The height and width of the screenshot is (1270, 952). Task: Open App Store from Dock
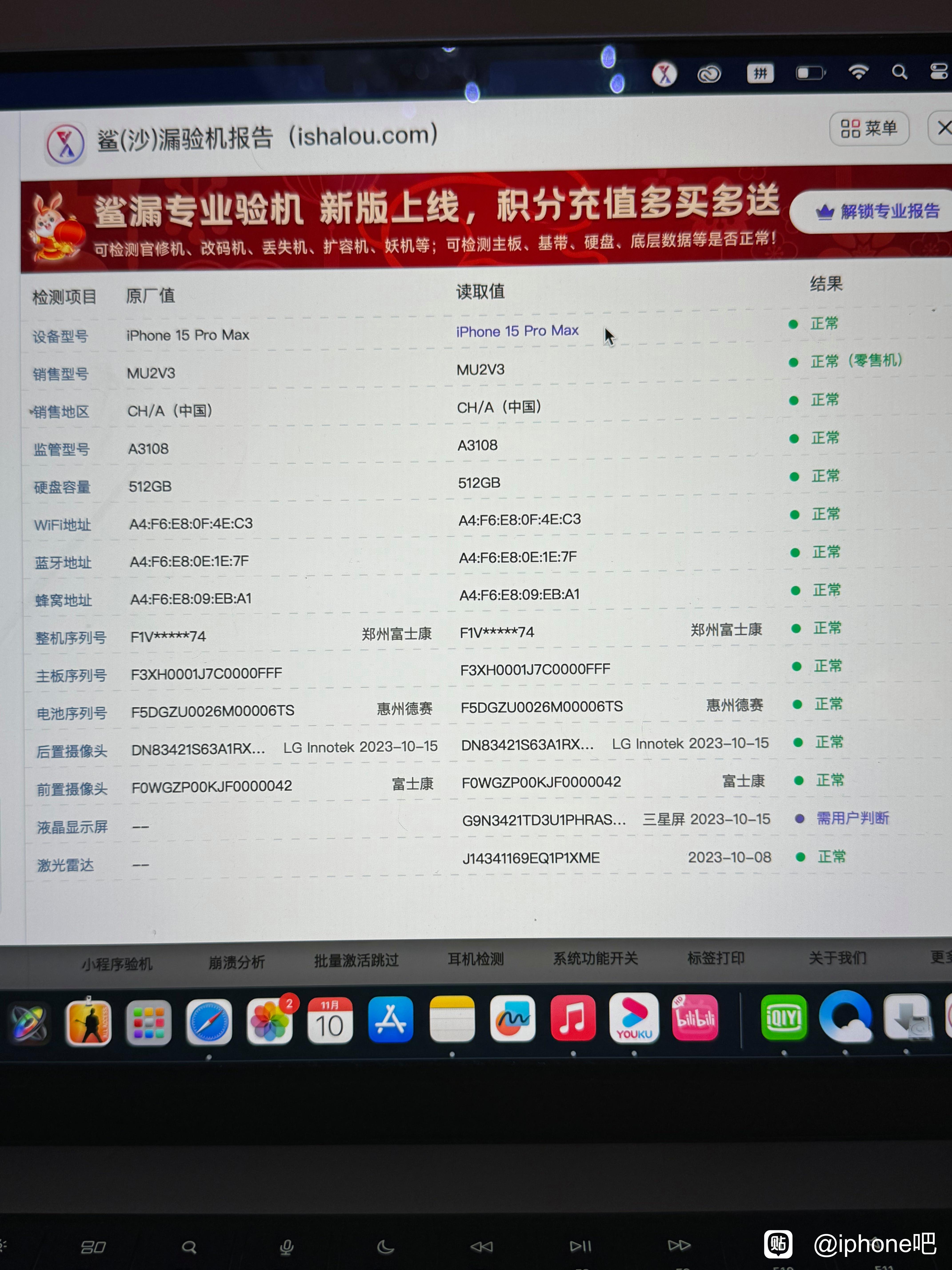[x=391, y=1020]
